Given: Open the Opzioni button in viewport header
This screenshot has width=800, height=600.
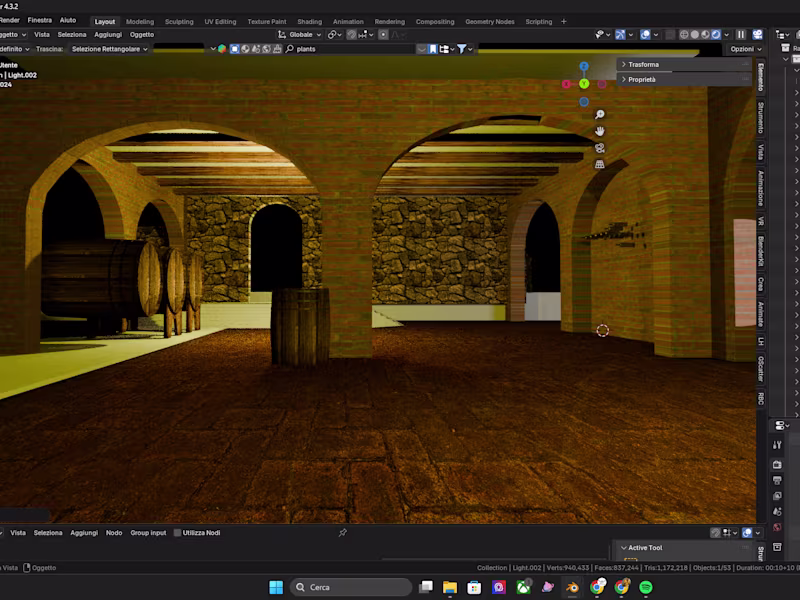Looking at the screenshot, I should (x=744, y=49).
